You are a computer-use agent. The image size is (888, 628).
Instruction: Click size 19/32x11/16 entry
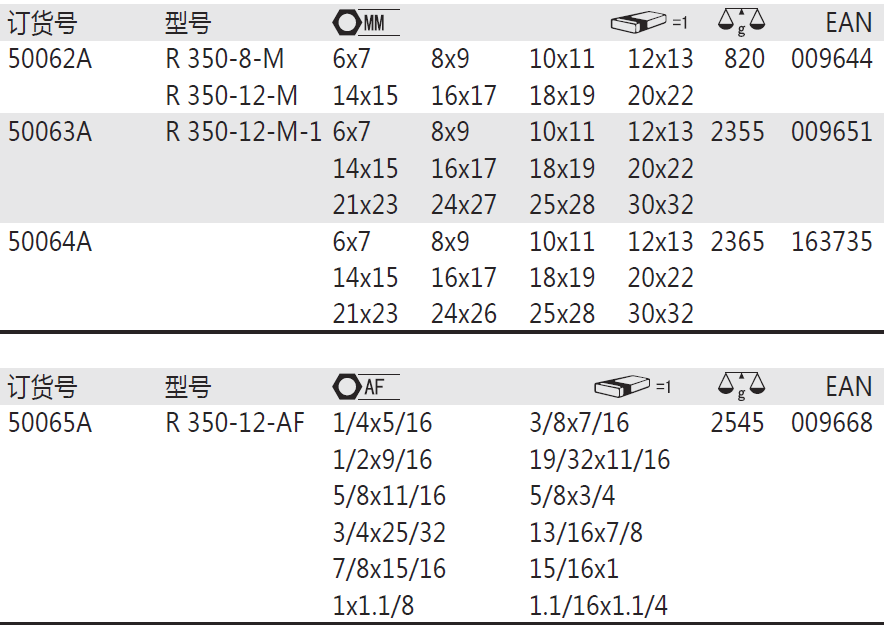600,460
